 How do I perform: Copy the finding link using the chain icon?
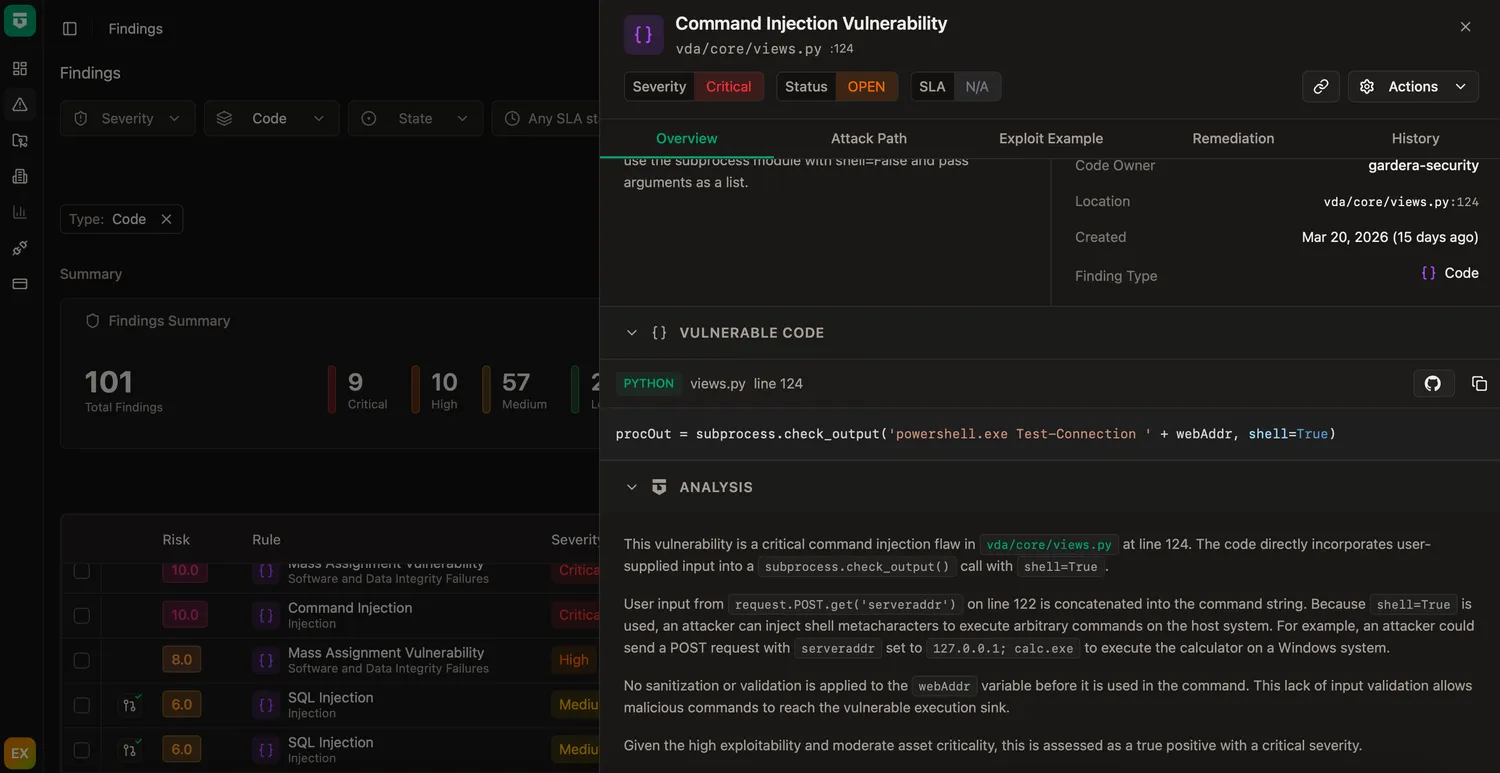coord(1321,87)
